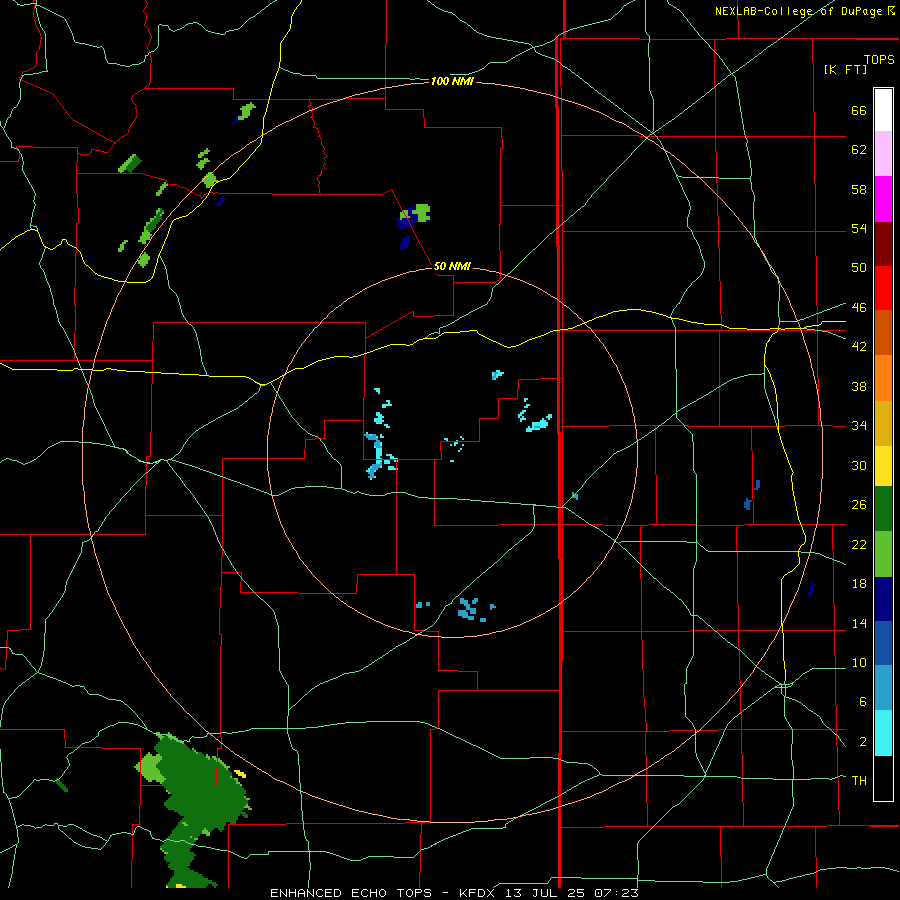Screen dimensions: 900x900
Task: Click the legend value 6
Action: coord(862,702)
